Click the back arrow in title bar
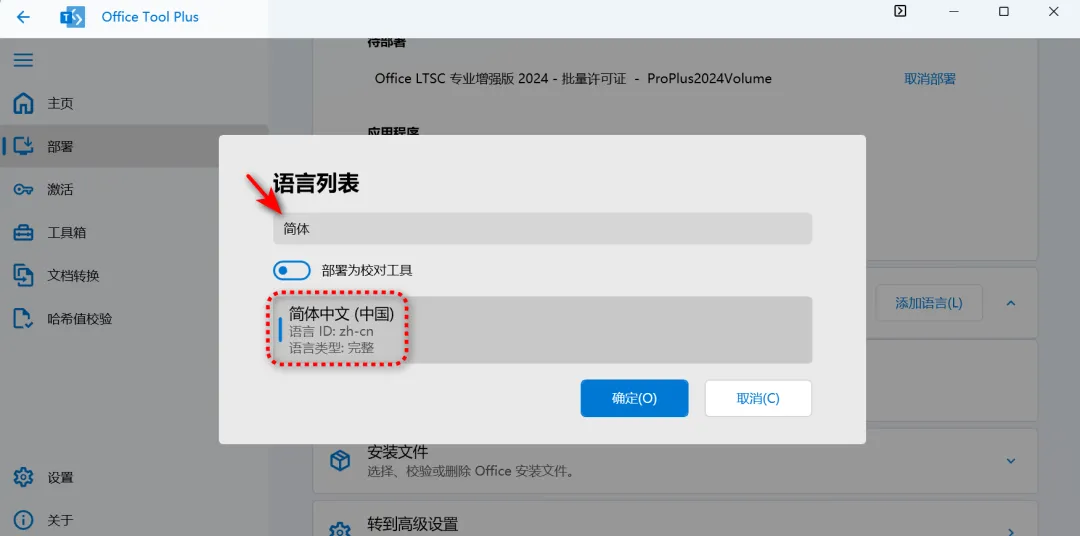This screenshot has height=536, width=1080. [23, 17]
